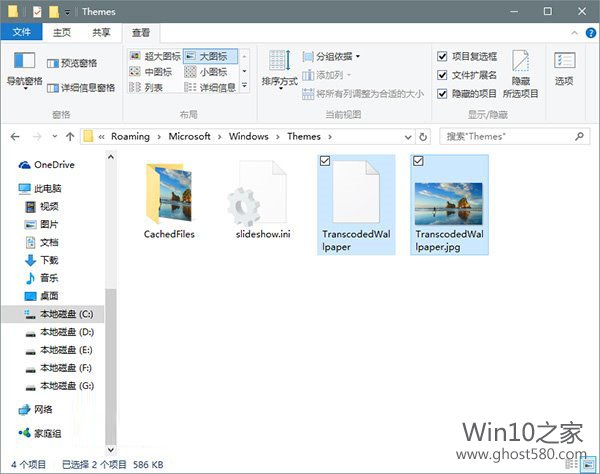Select 超大图标 extra large icons view
The height and width of the screenshot is (474, 600).
tap(159, 57)
